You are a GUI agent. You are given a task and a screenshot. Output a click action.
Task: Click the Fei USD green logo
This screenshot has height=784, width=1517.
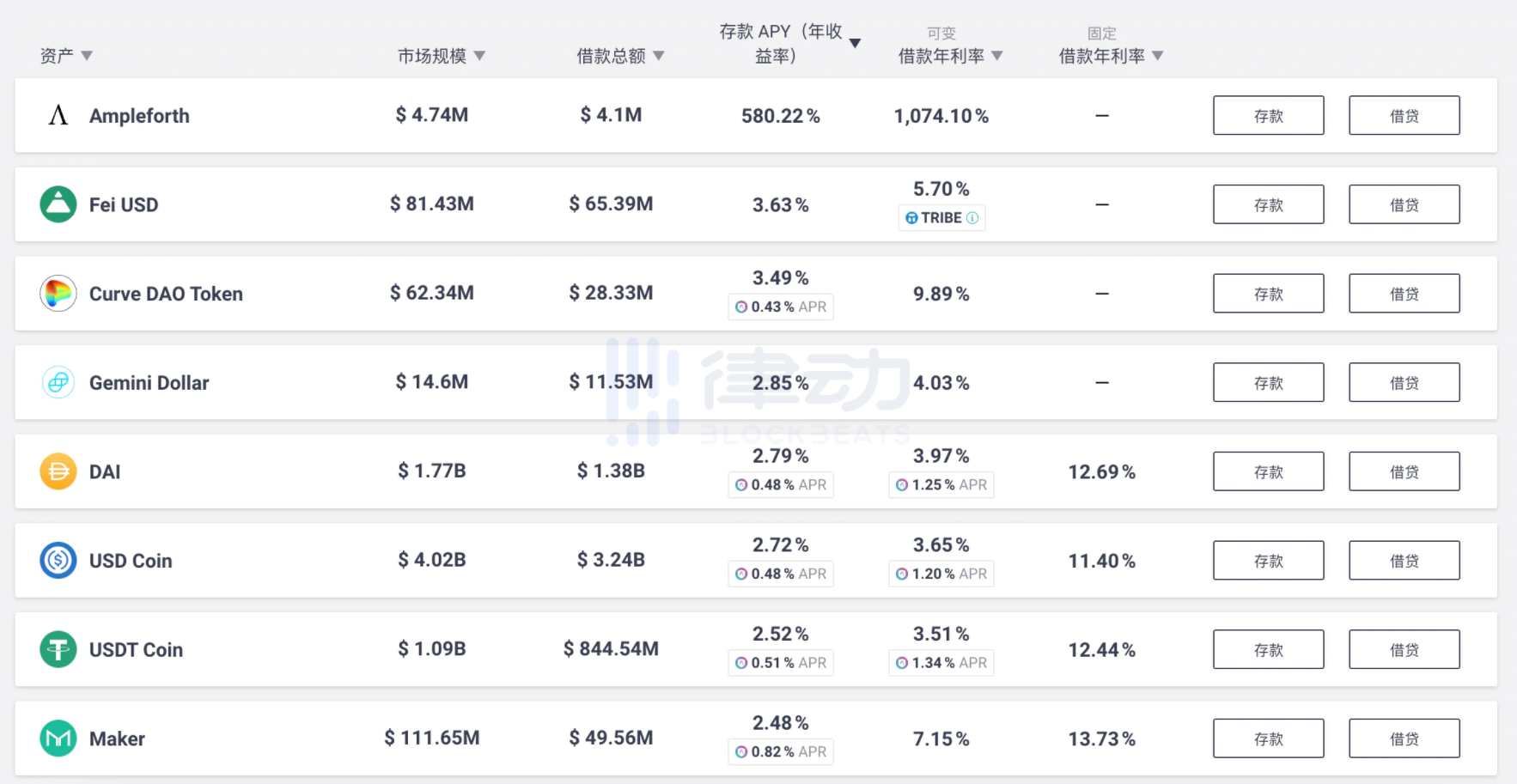[58, 204]
